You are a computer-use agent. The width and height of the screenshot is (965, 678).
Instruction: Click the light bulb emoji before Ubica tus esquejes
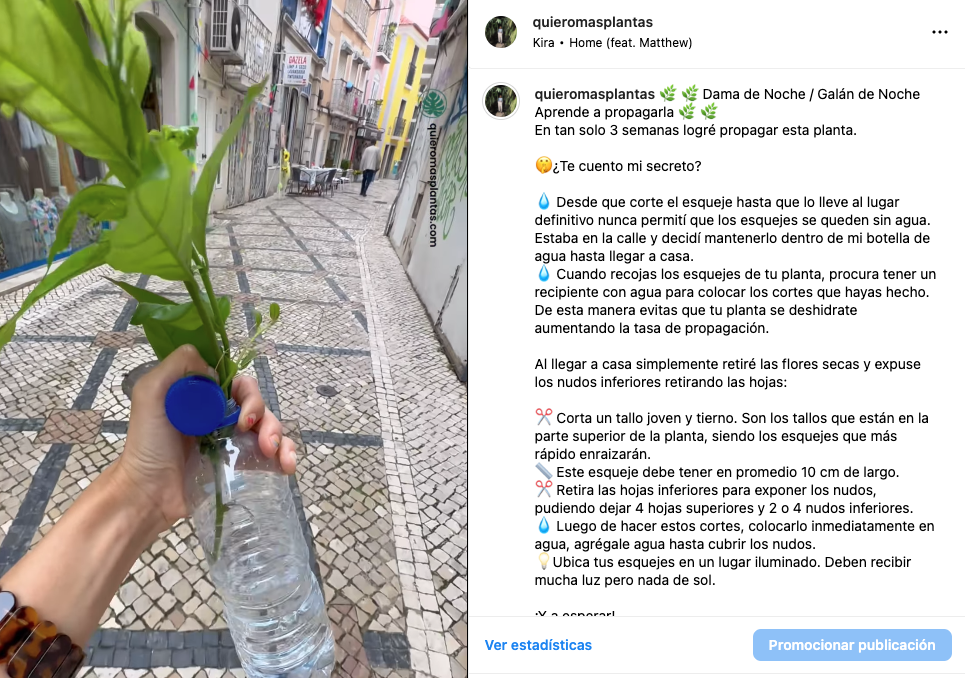click(x=543, y=561)
